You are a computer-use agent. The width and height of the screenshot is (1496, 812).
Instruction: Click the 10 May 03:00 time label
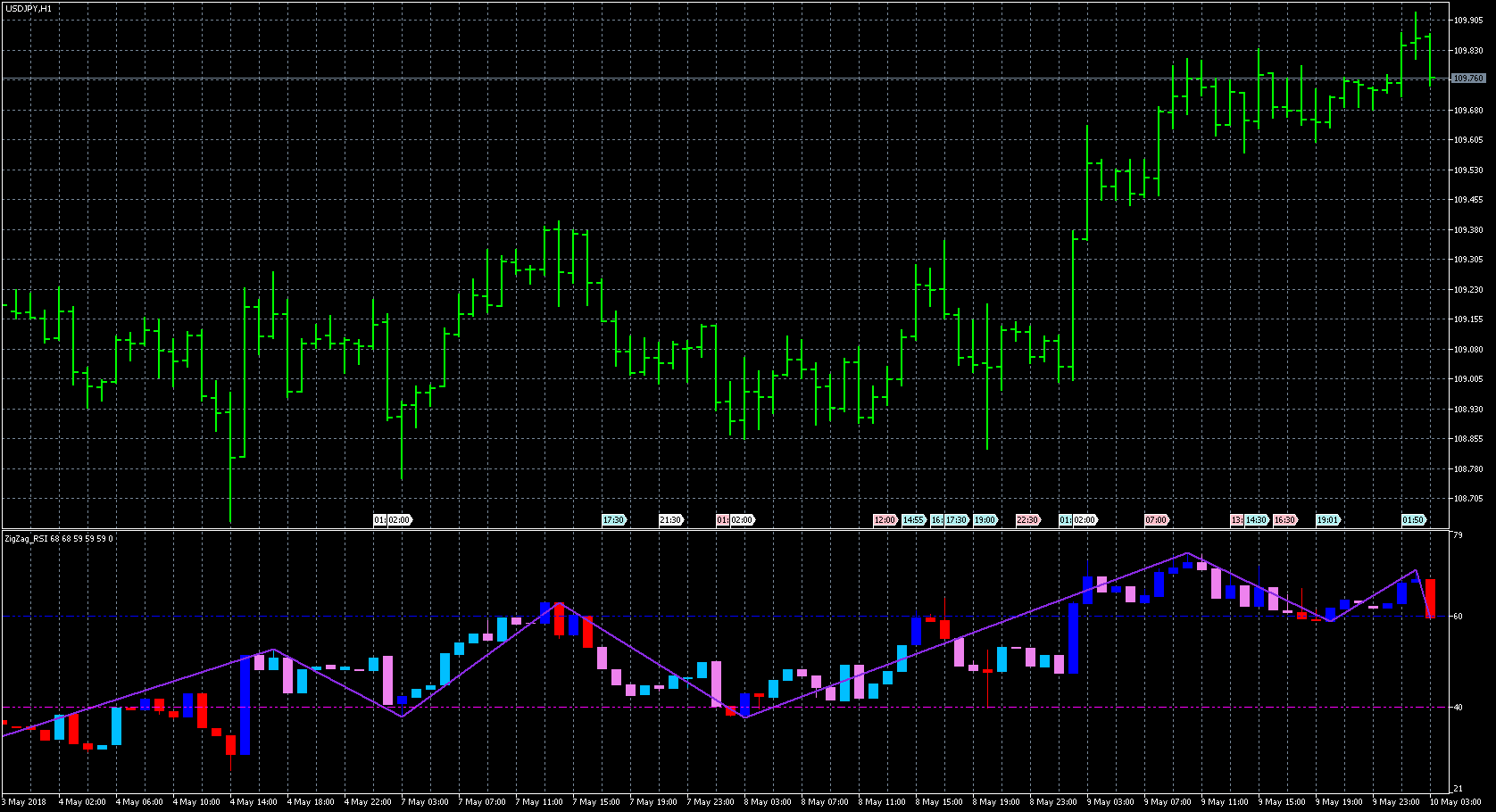[x=1455, y=802]
